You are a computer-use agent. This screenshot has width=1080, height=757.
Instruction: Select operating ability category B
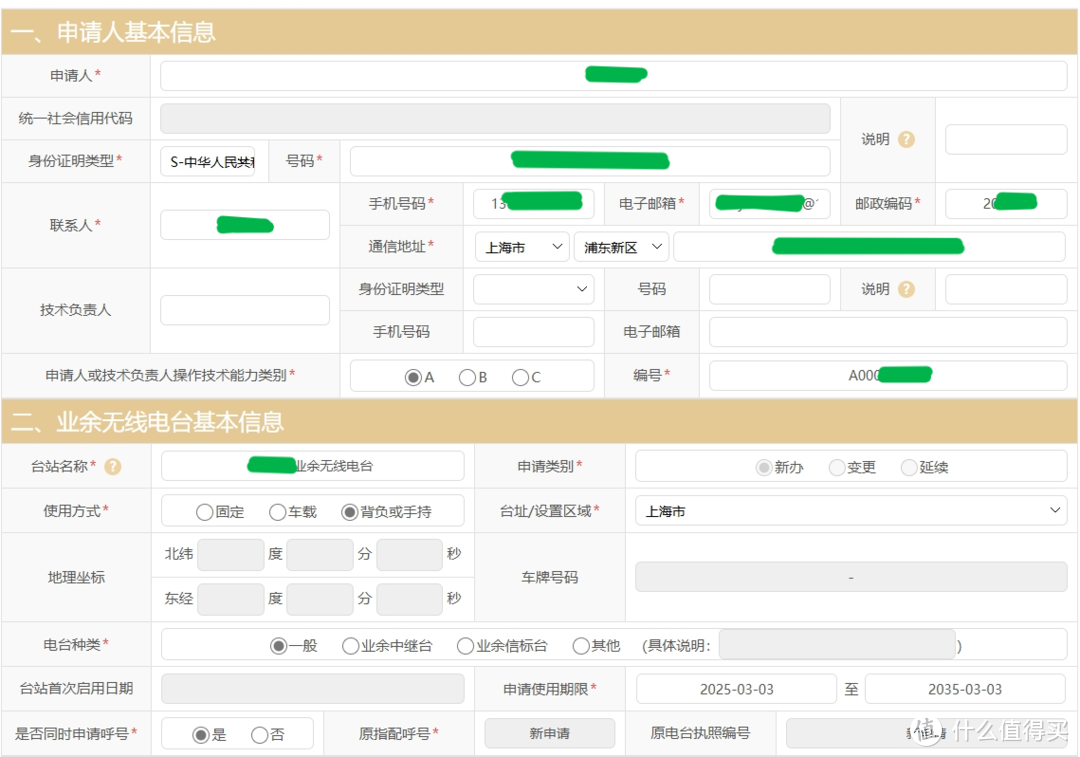click(x=467, y=377)
